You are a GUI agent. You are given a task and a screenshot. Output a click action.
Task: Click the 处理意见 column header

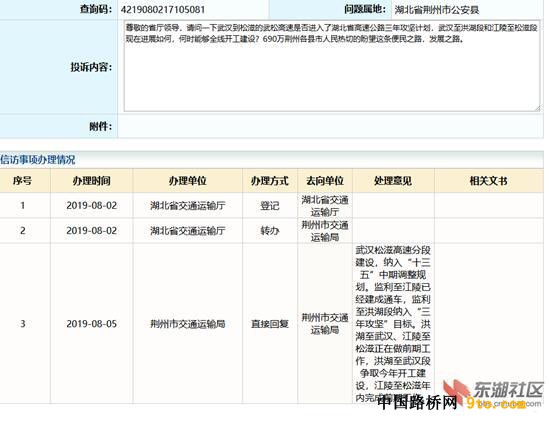[393, 181]
